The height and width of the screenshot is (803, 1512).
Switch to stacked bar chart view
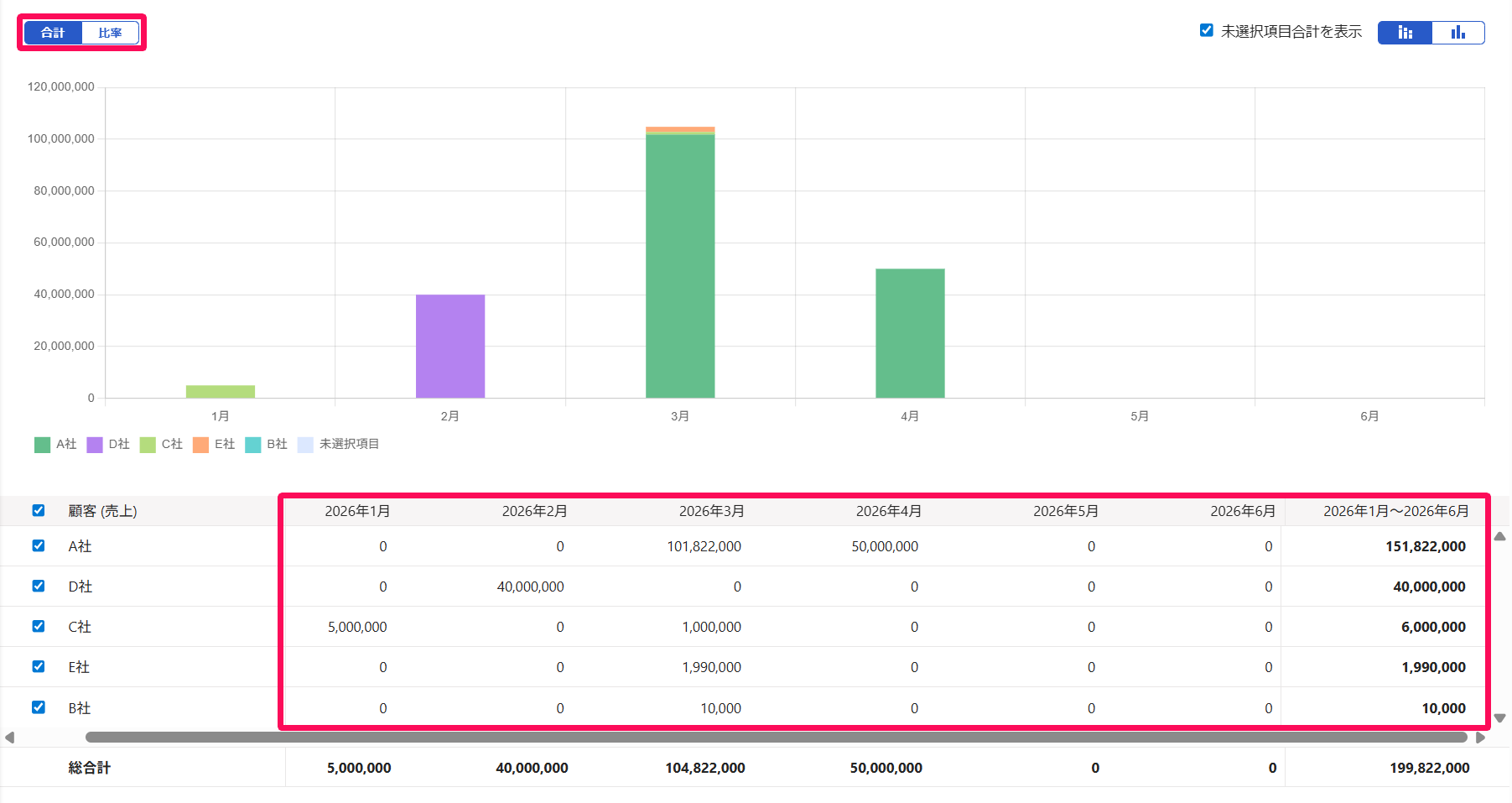click(1405, 33)
